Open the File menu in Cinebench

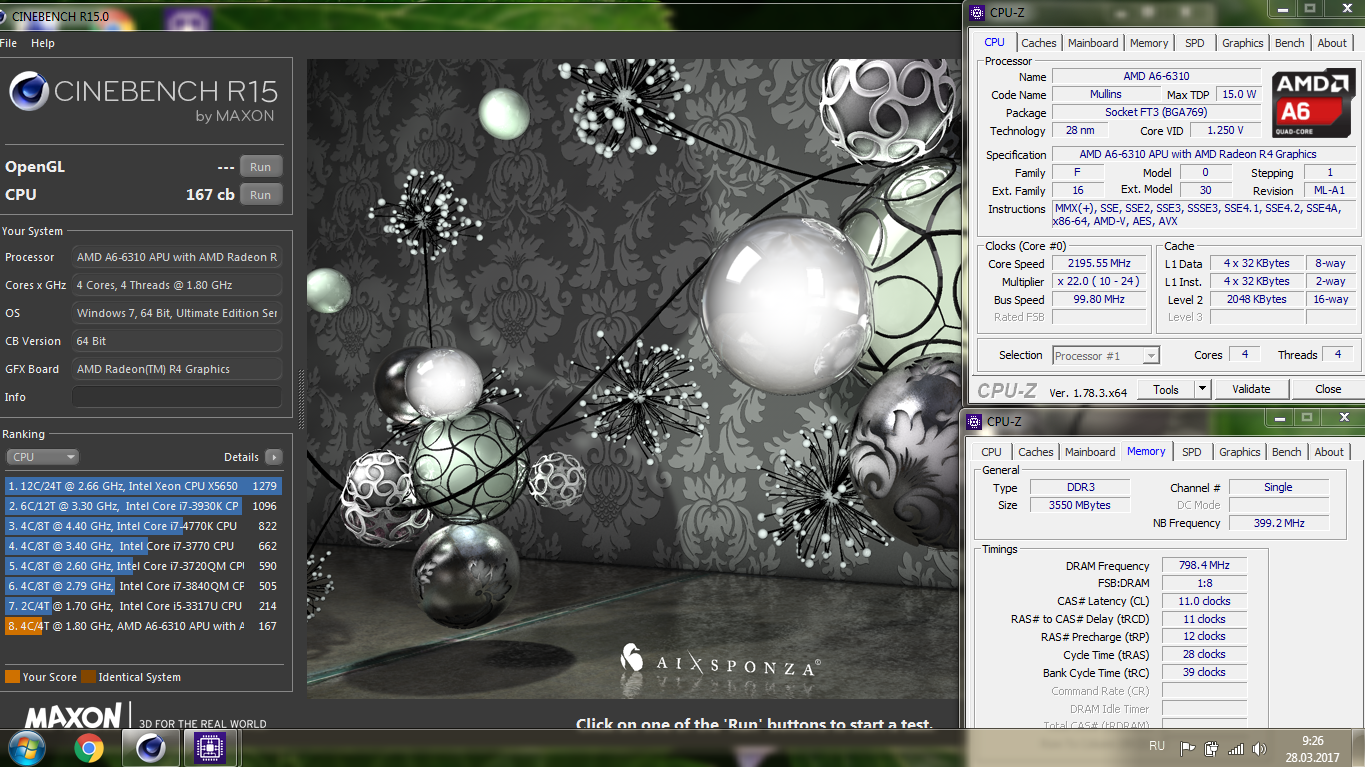tap(9, 44)
